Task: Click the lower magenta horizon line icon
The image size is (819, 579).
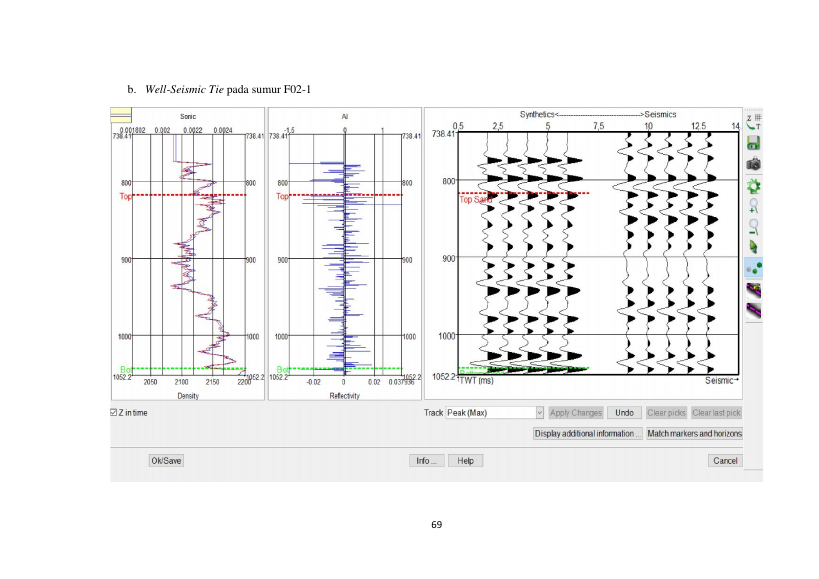Action: point(753,311)
